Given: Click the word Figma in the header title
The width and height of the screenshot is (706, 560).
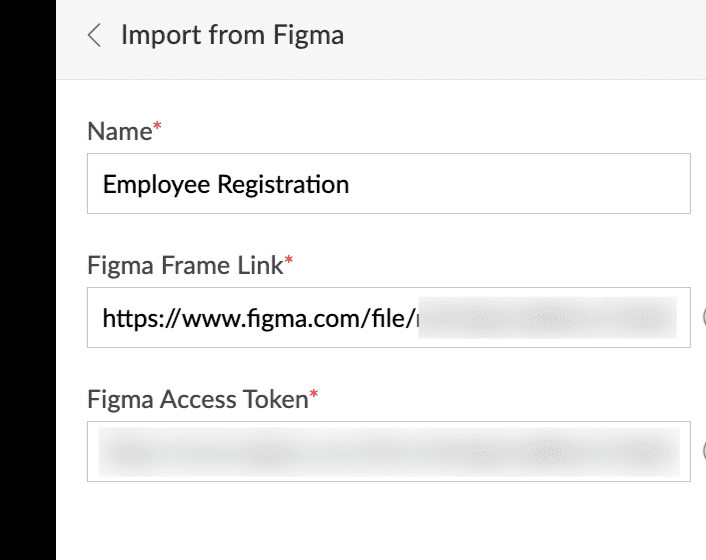Looking at the screenshot, I should [308, 36].
